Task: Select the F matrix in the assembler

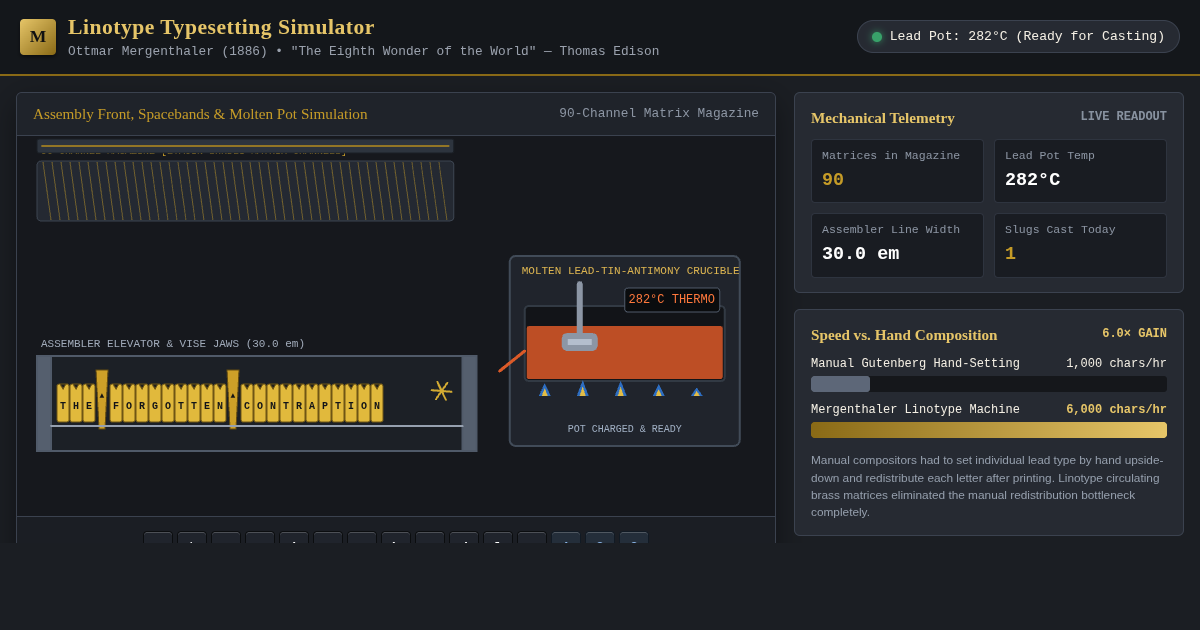Action: 116,403
